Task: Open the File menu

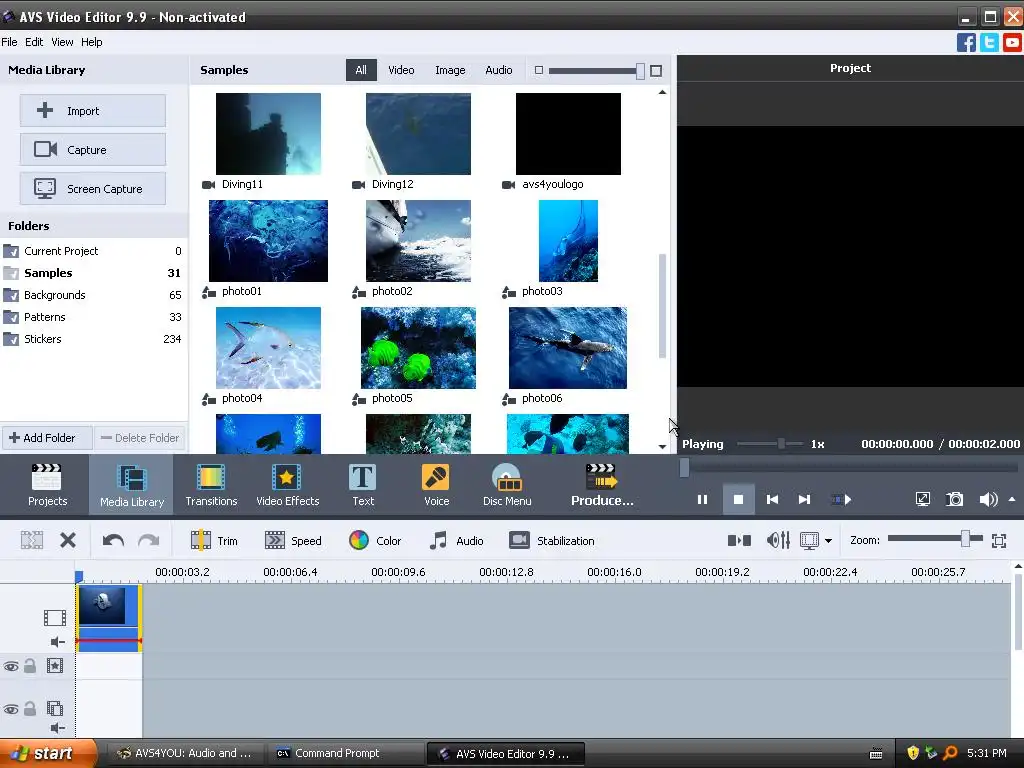Action: pos(9,42)
